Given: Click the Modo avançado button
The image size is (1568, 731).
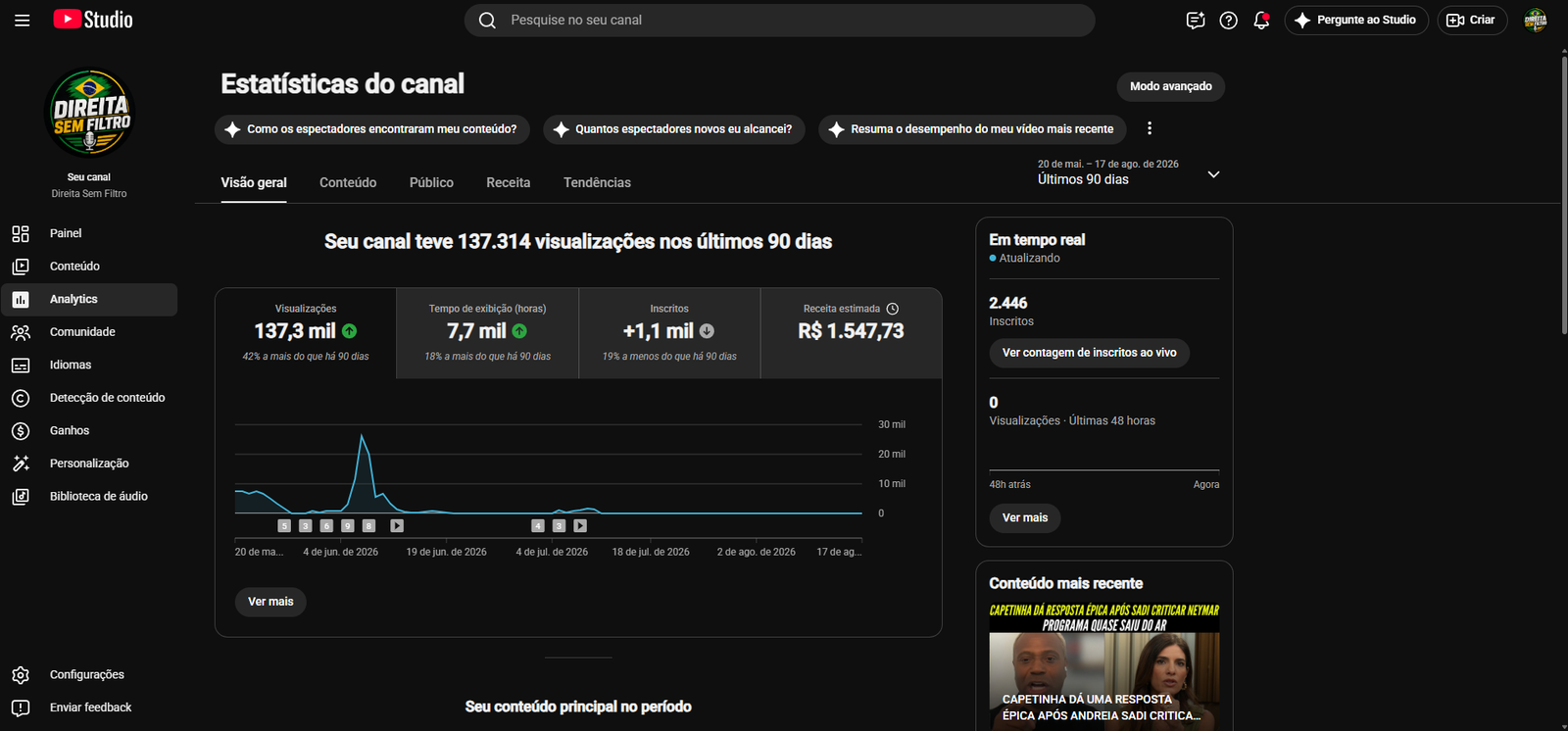Looking at the screenshot, I should [1171, 86].
